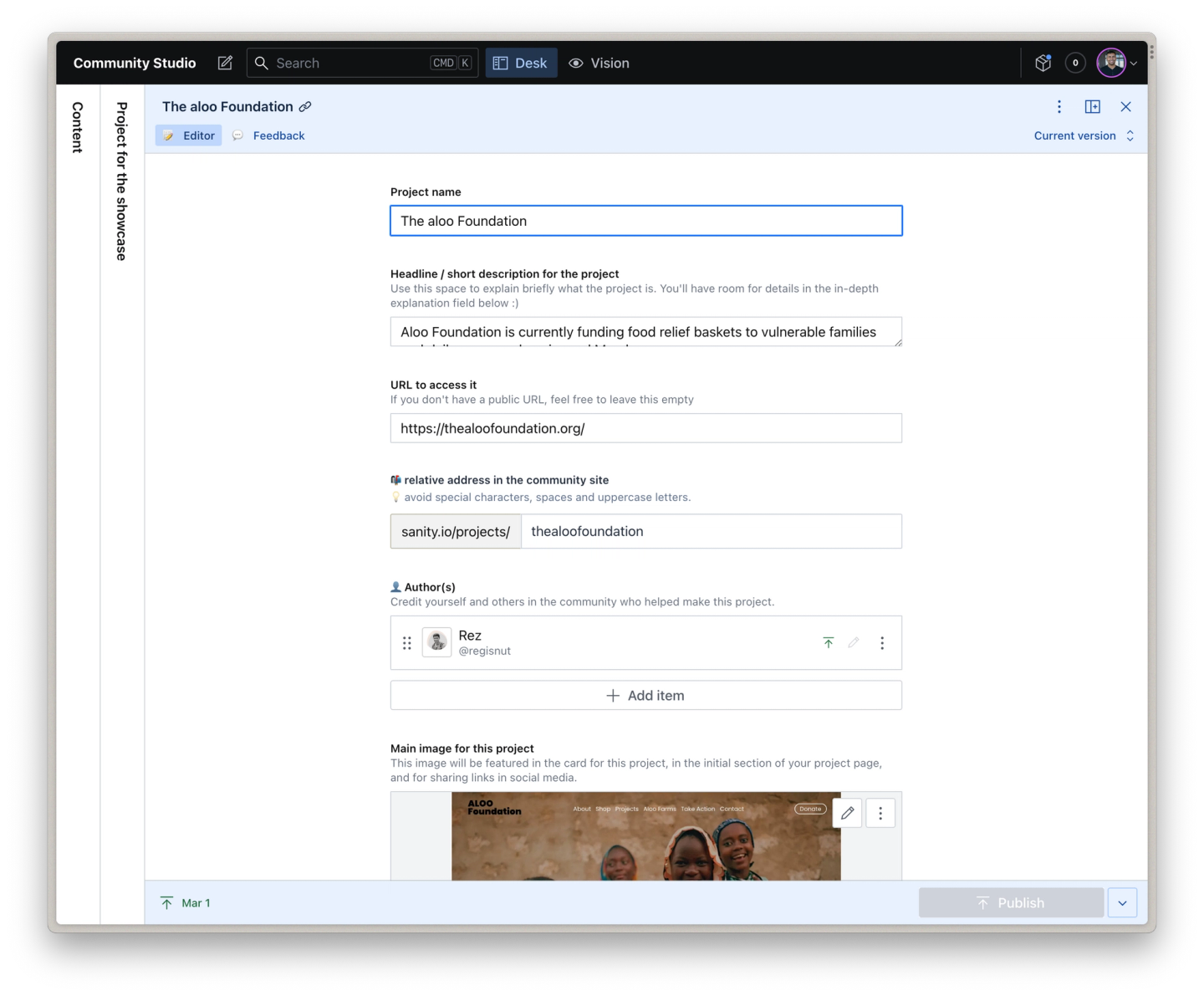1204x996 pixels.
Task: Open the split pane icon next to document close
Action: [x=1093, y=106]
